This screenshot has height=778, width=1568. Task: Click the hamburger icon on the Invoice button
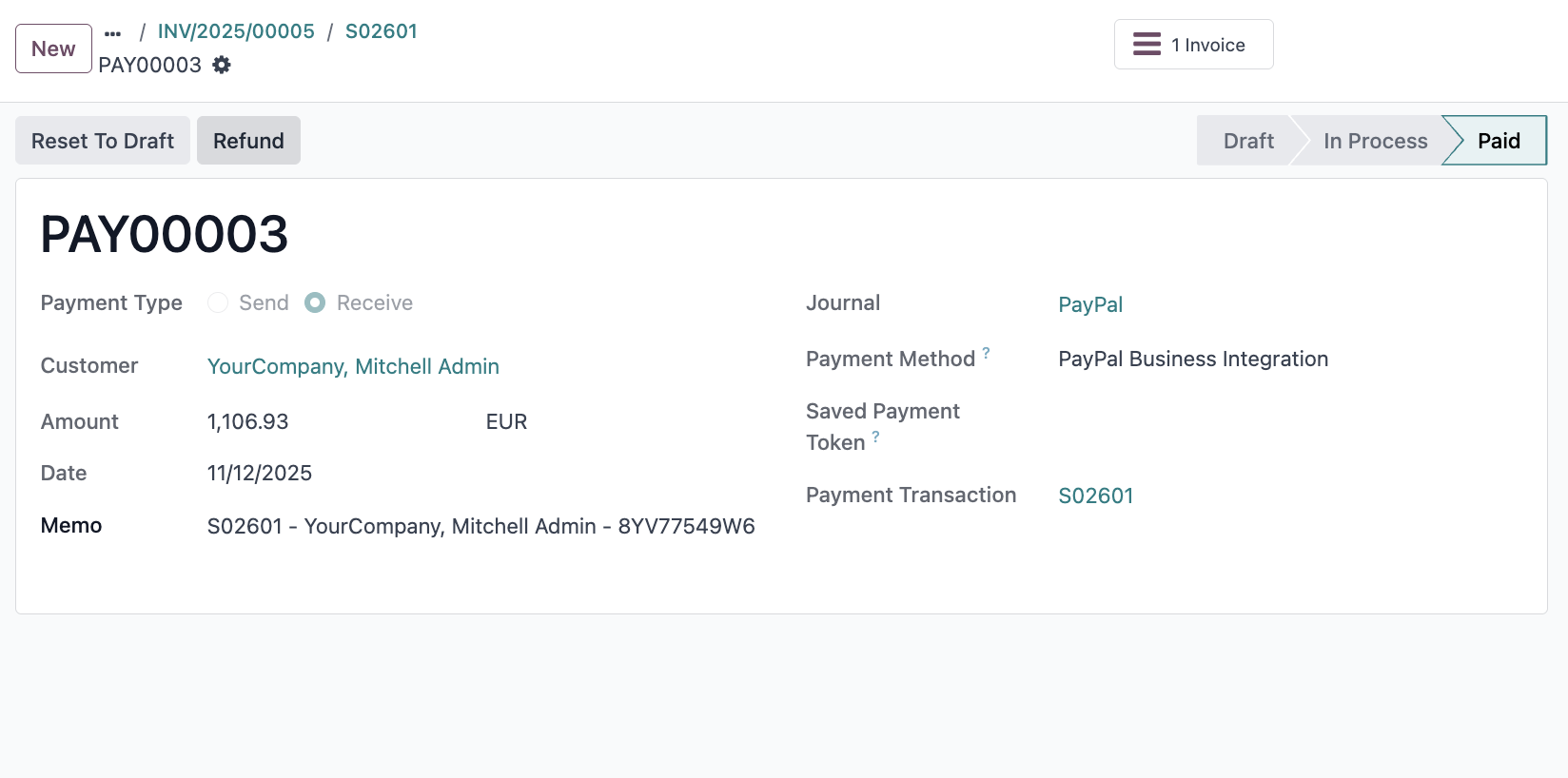(x=1147, y=45)
